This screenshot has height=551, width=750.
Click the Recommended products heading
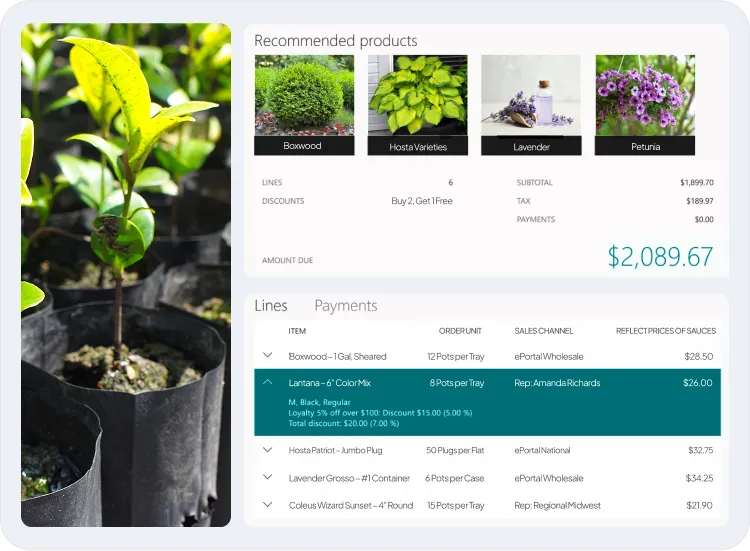[x=336, y=41]
